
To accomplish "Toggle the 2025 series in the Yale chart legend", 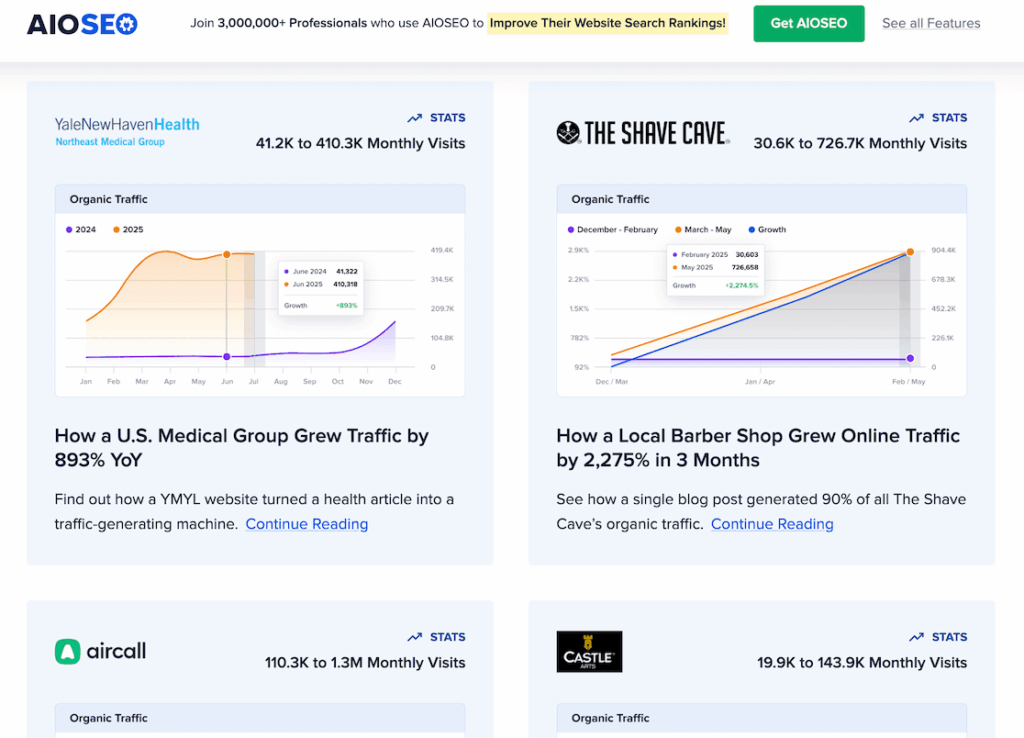I will click(x=130, y=228).
